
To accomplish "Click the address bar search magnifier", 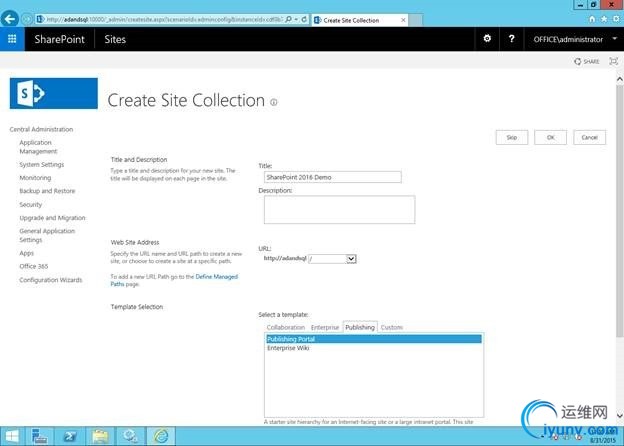I will tap(289, 19).
